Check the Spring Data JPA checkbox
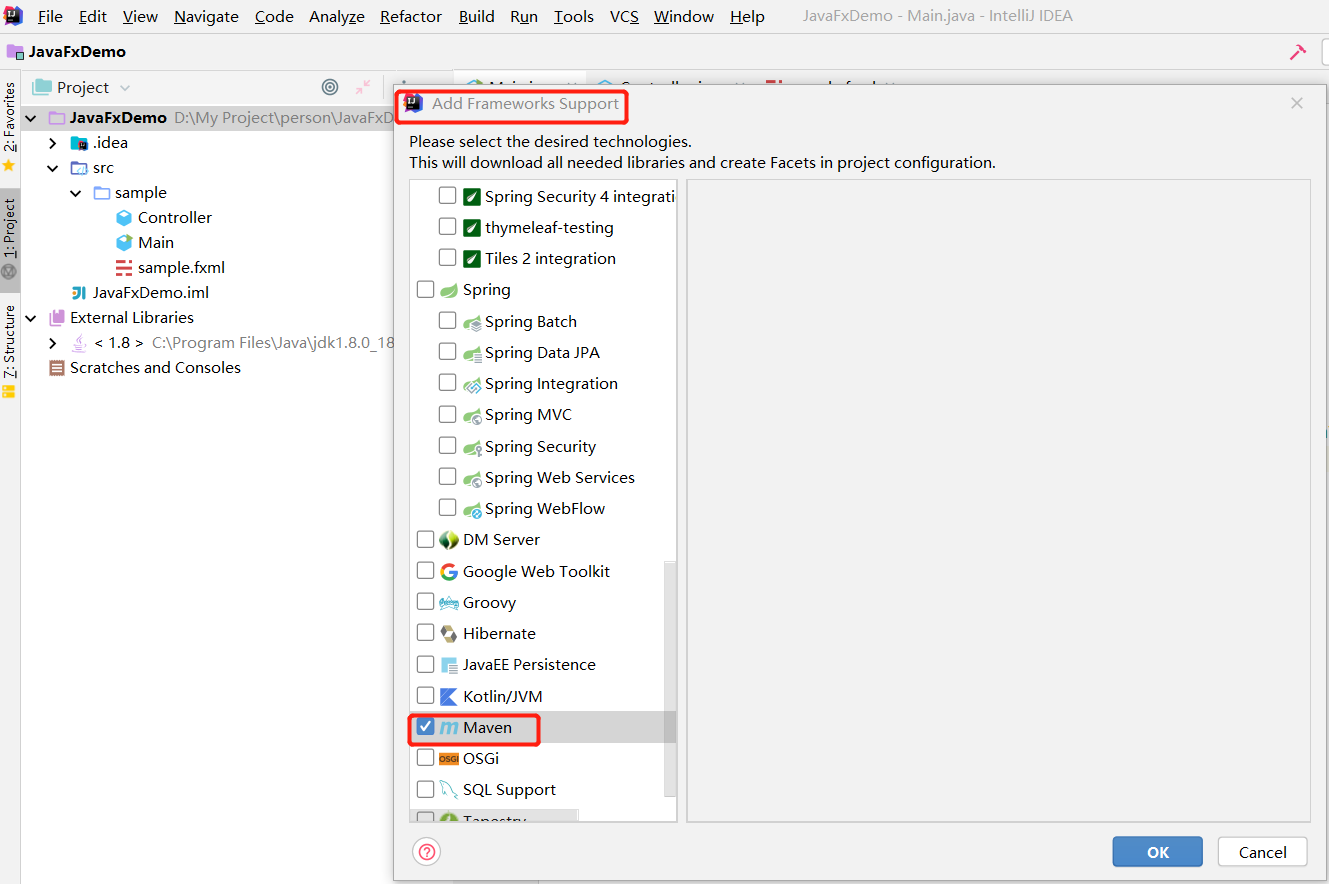Viewport: 1329px width, 884px height. tap(447, 352)
